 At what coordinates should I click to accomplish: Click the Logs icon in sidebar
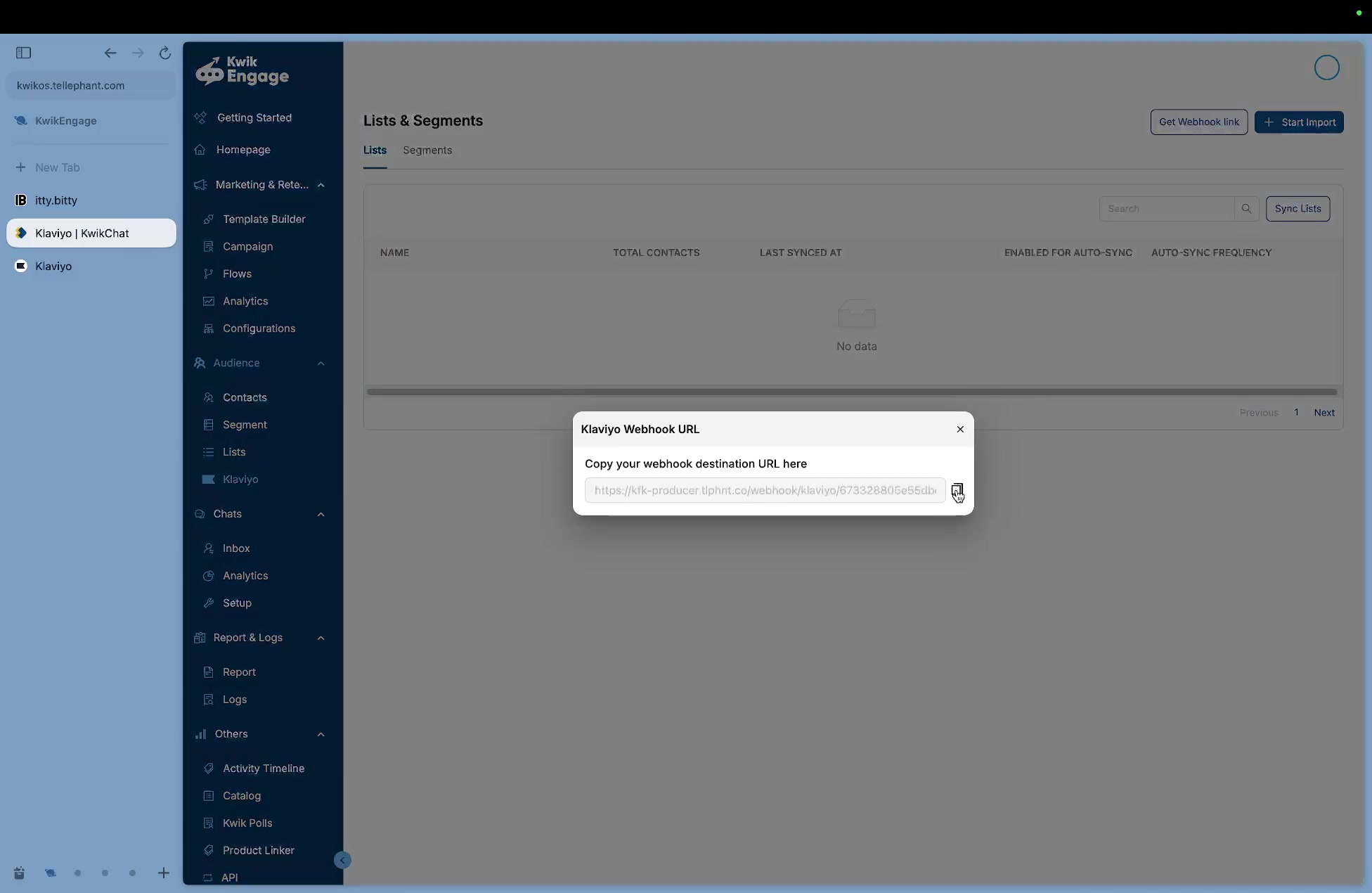208,700
